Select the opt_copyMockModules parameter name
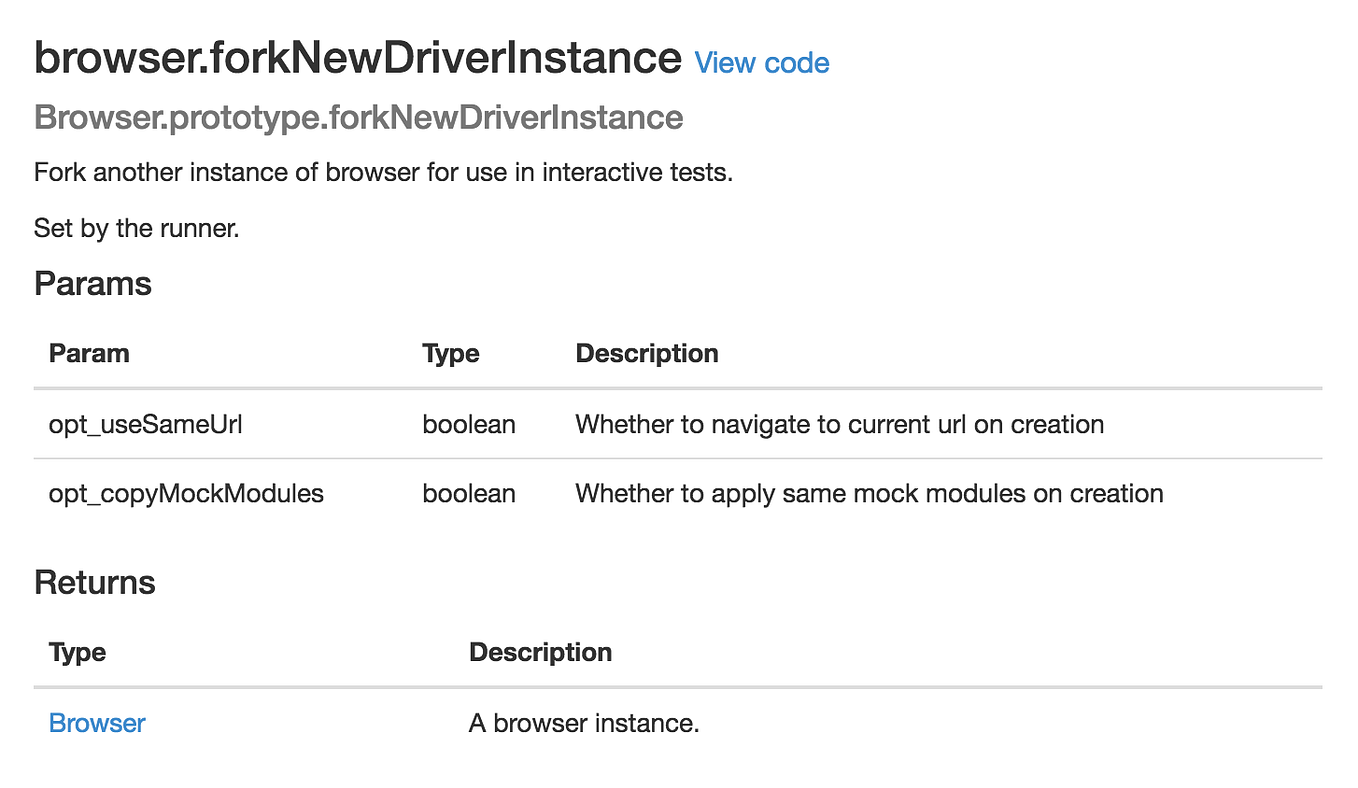Viewport: 1358px width, 788px height. (x=186, y=493)
